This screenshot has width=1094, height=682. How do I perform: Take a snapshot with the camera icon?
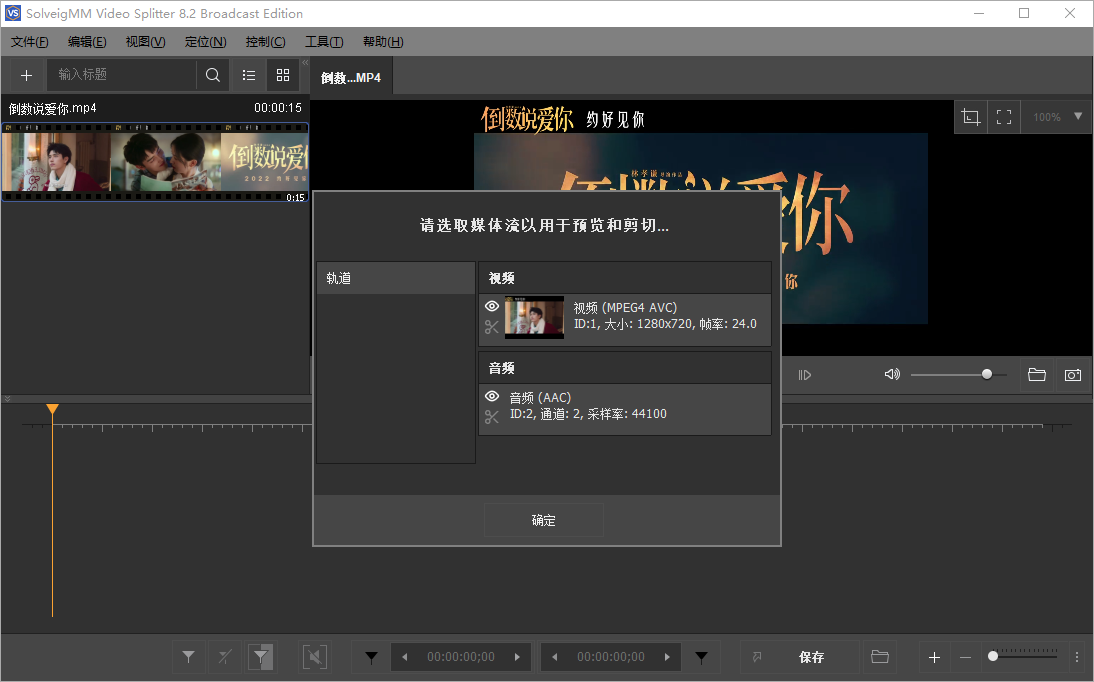(x=1072, y=374)
